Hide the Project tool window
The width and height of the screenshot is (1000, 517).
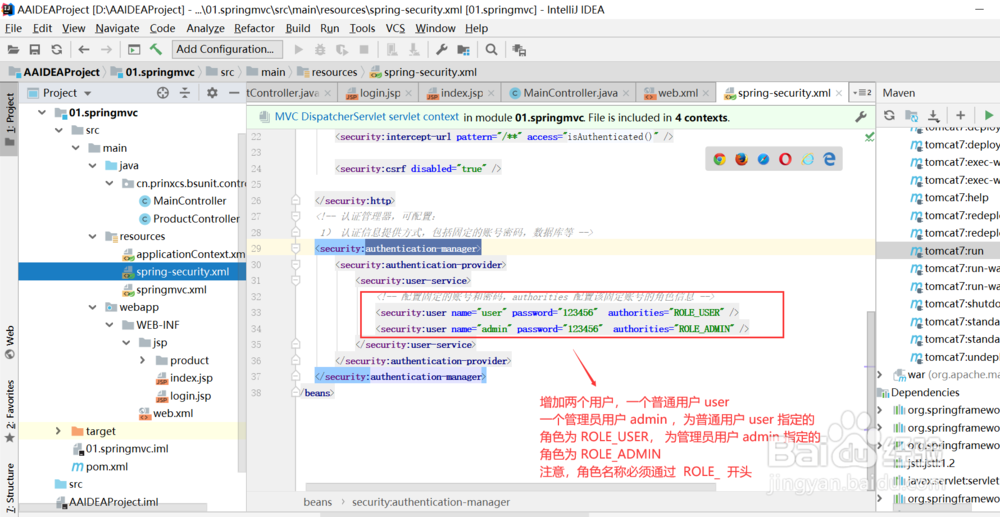tap(234, 93)
